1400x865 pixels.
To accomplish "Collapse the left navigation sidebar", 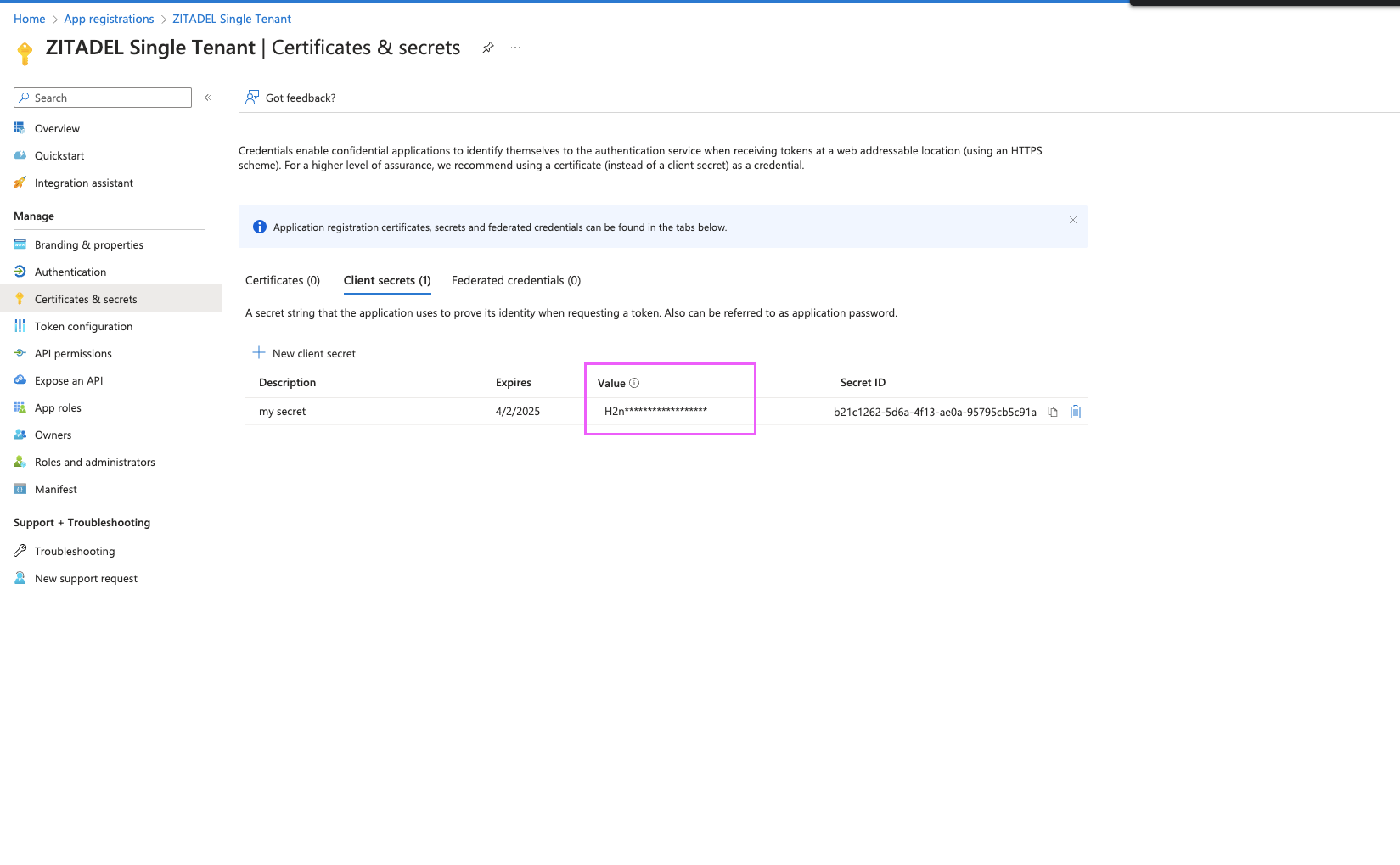I will coord(208,97).
